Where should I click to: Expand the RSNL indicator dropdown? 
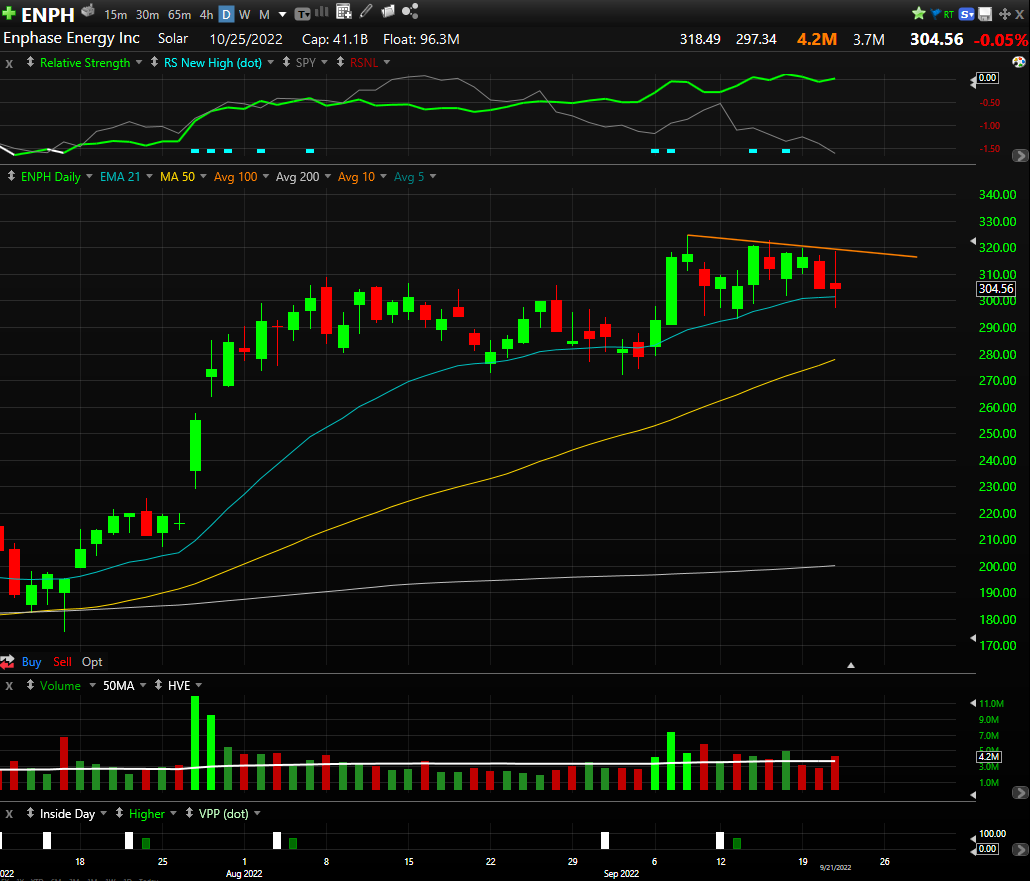[x=387, y=62]
